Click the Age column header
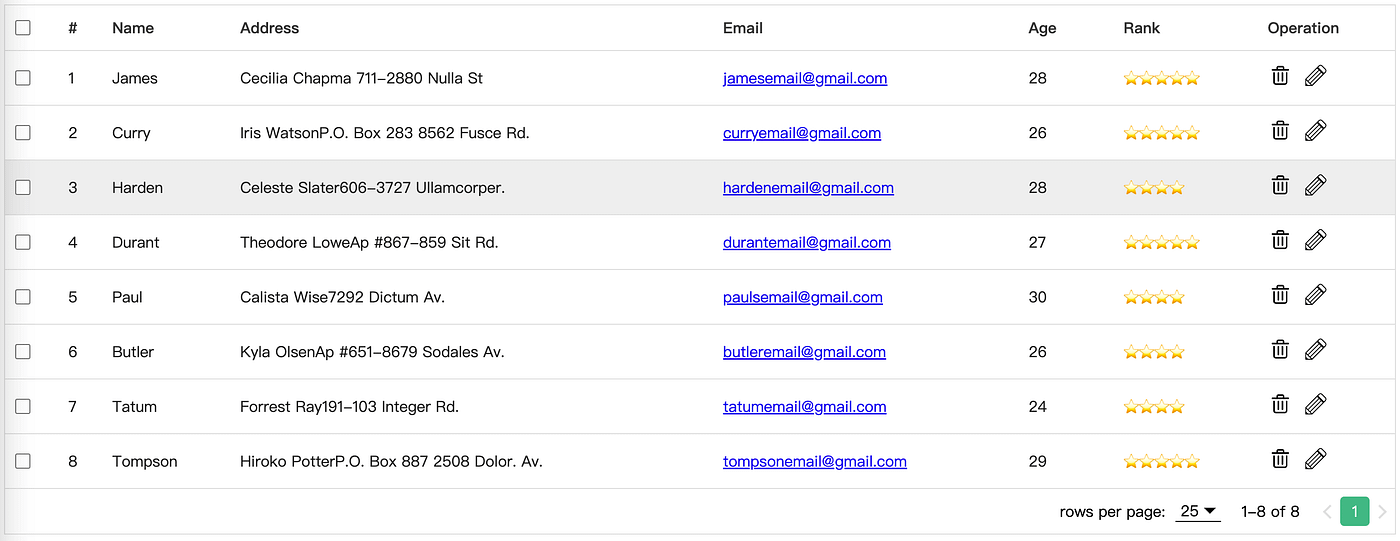 [1042, 28]
